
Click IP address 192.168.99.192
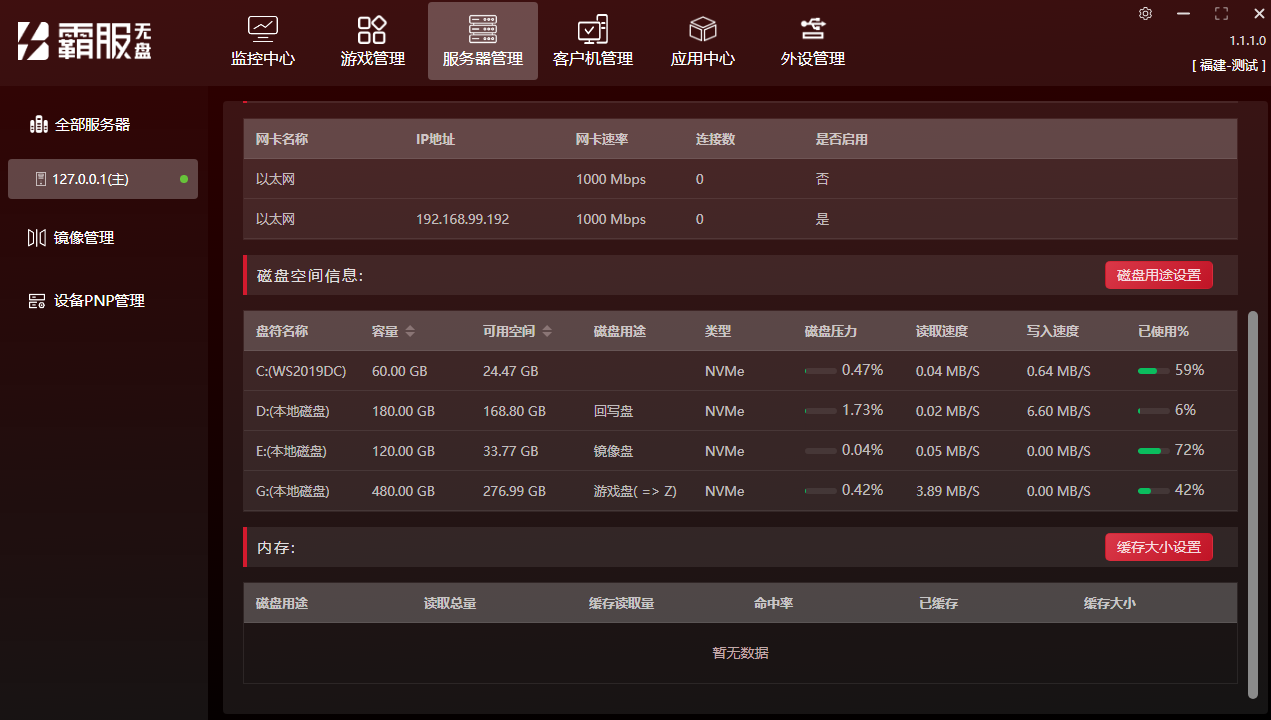point(462,219)
